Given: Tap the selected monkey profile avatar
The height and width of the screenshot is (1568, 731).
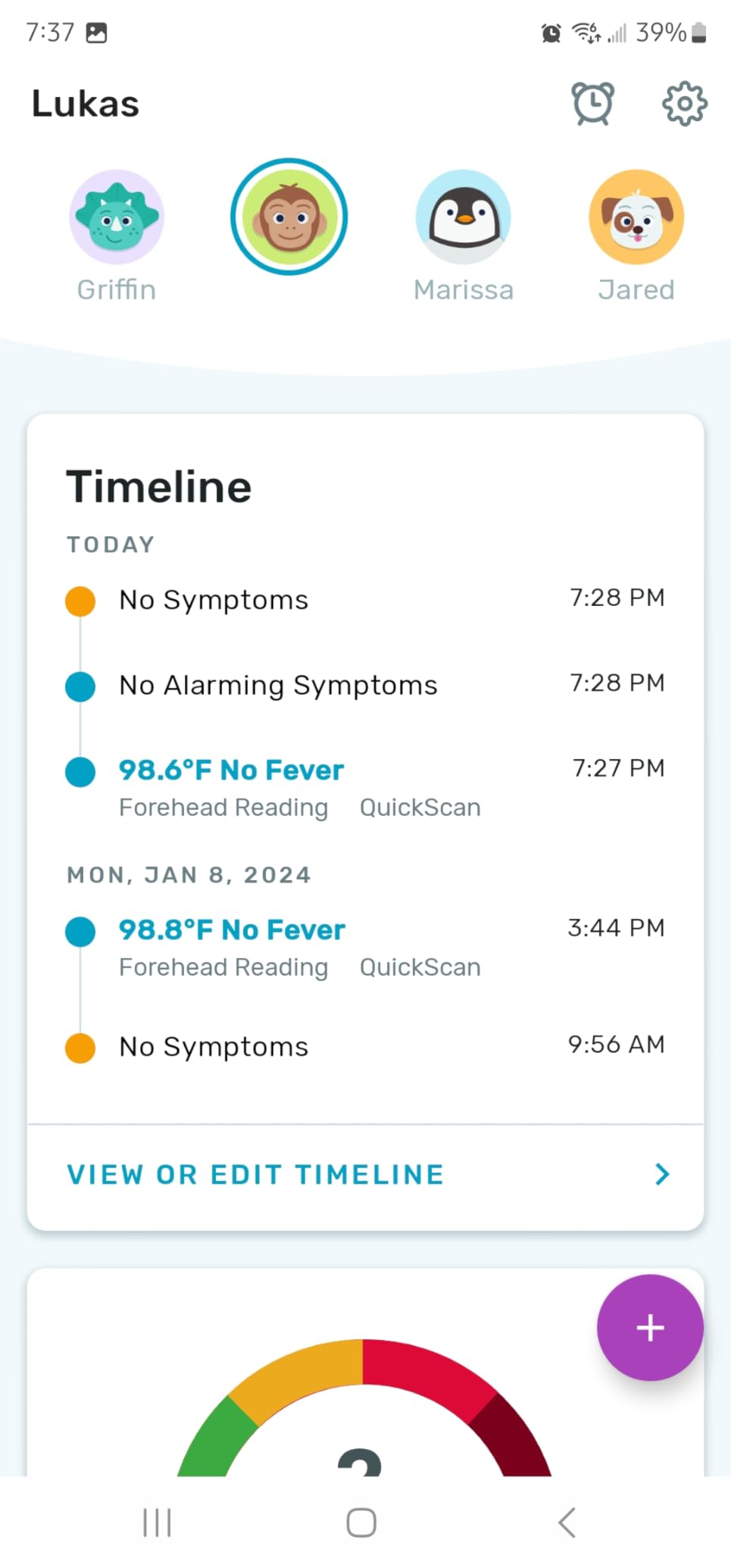Looking at the screenshot, I should pyautogui.click(x=289, y=217).
